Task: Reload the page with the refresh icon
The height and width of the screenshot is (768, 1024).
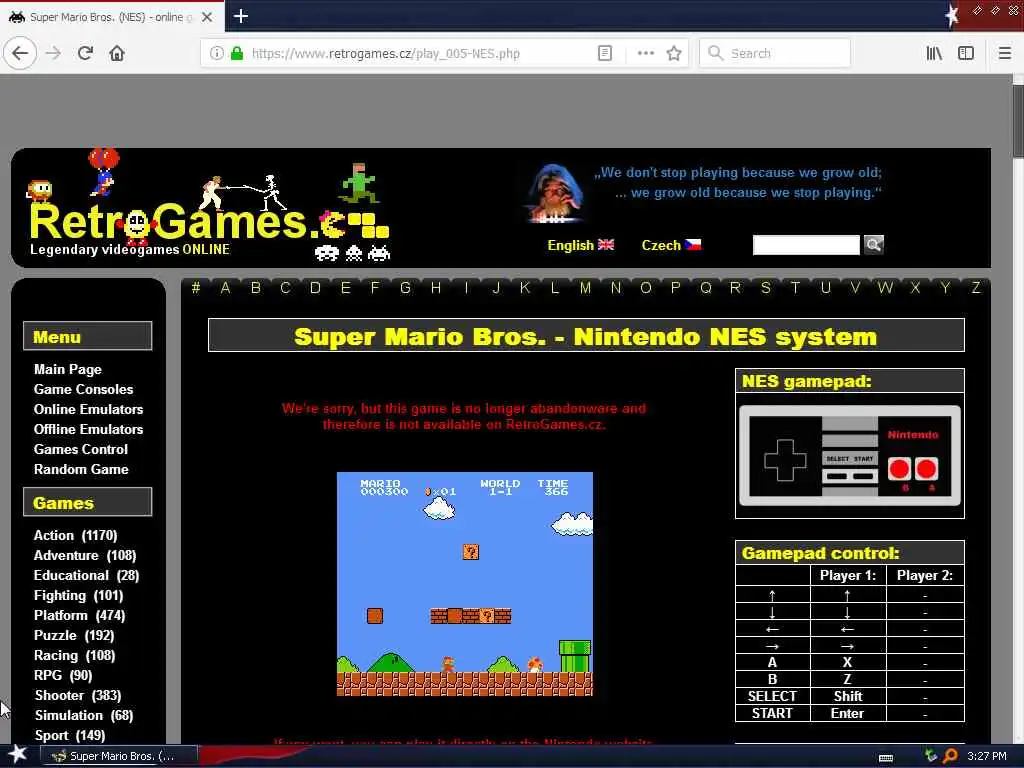Action: pos(85,53)
